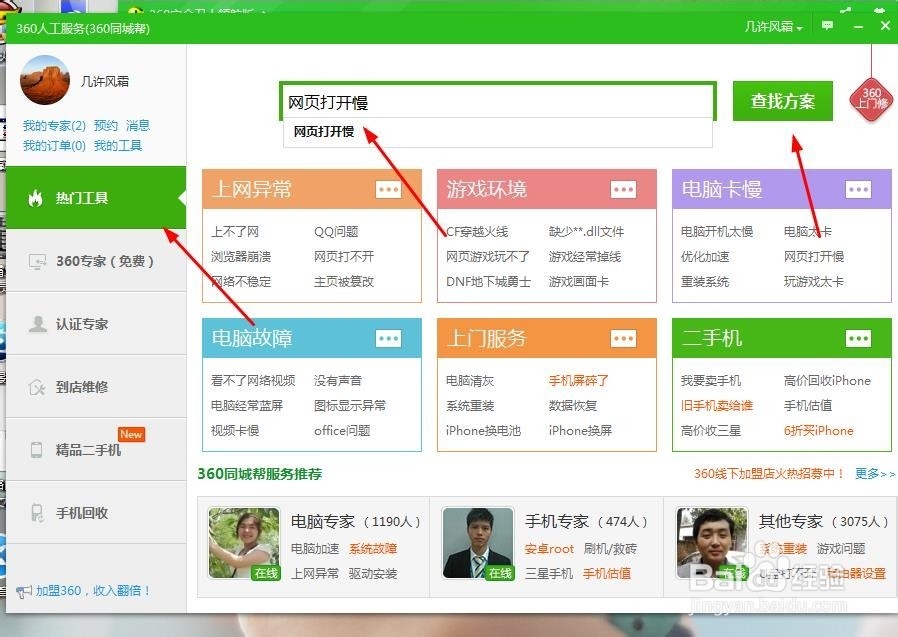Screen dimensions: 898x637
Task: Click the 加盟360，收入翻倍 link
Action: click(x=93, y=591)
